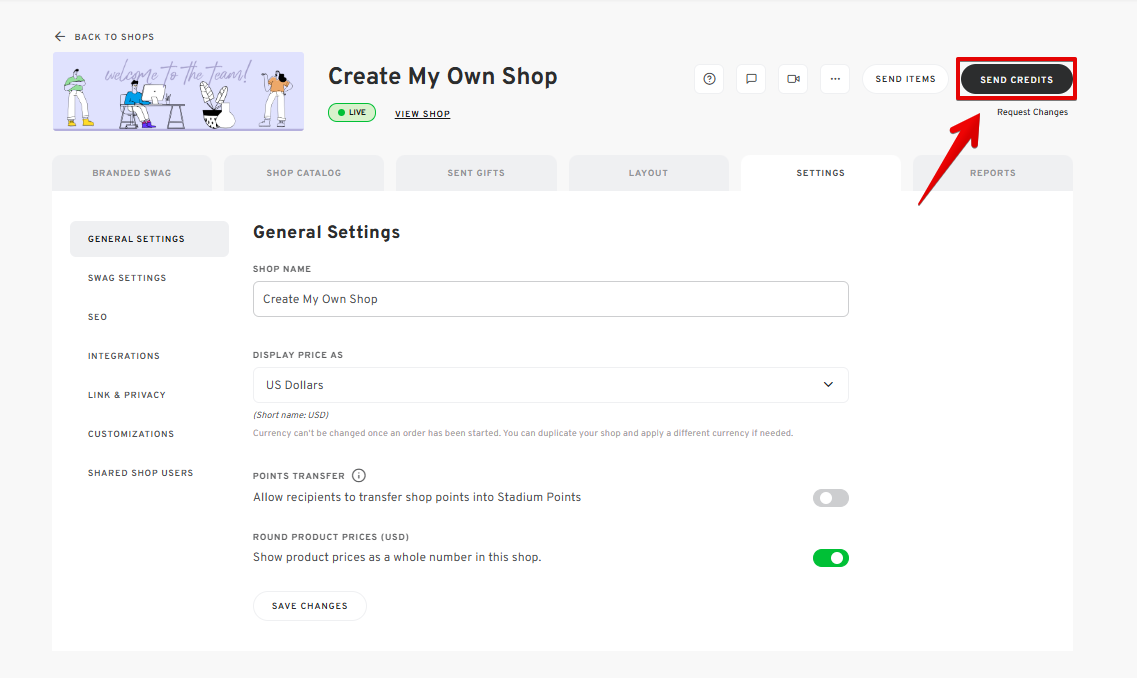Image resolution: width=1137 pixels, height=678 pixels.
Task: Disable the Round Product Prices toggle
Action: pos(830,558)
